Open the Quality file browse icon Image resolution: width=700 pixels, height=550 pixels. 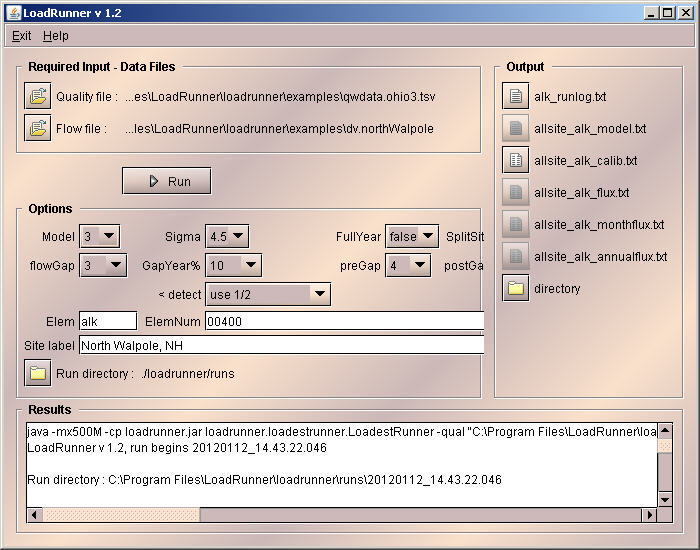(38, 96)
